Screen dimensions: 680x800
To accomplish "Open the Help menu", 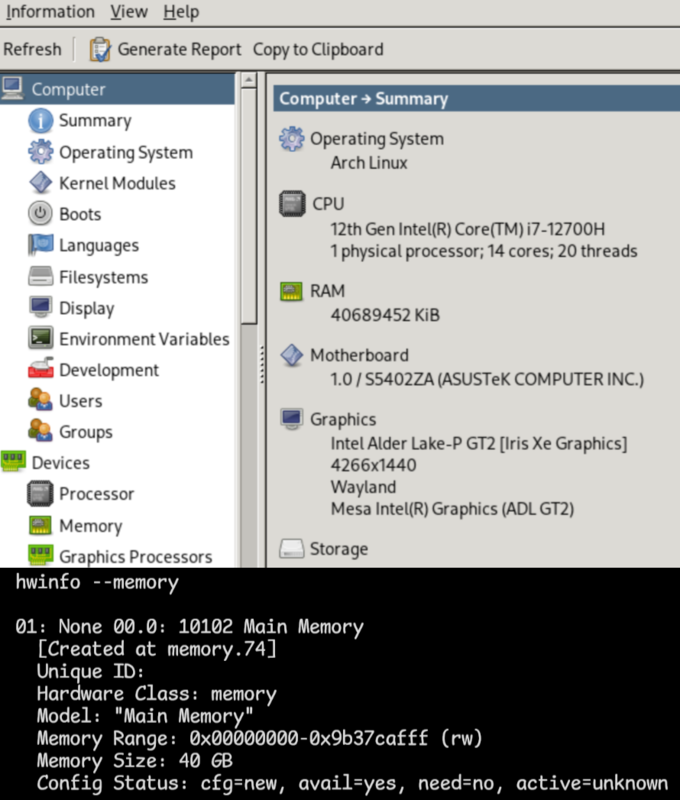I will (181, 12).
